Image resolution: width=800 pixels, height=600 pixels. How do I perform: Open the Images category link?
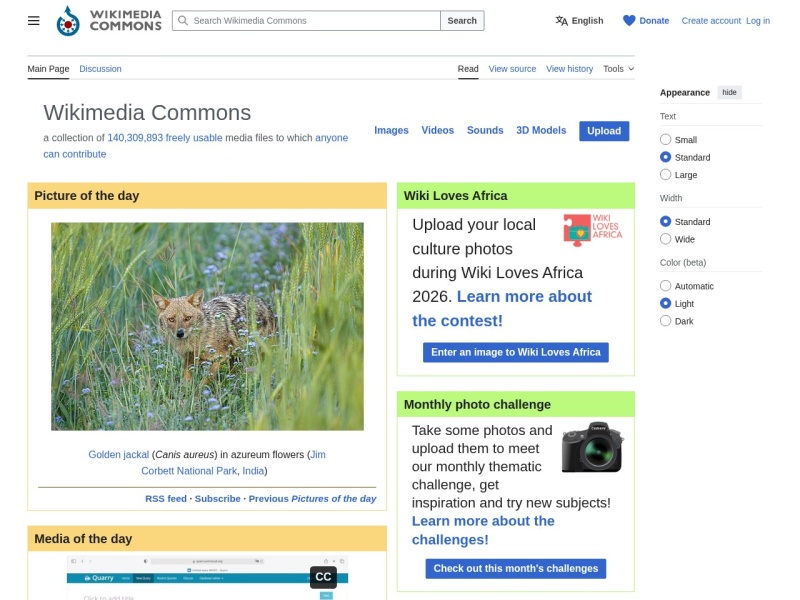point(391,131)
